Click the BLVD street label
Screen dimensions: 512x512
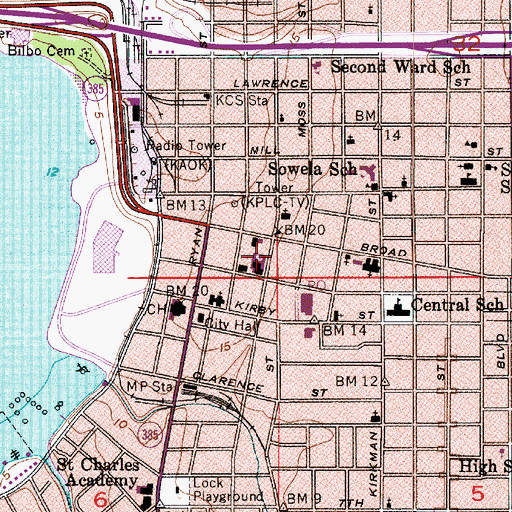500,352
